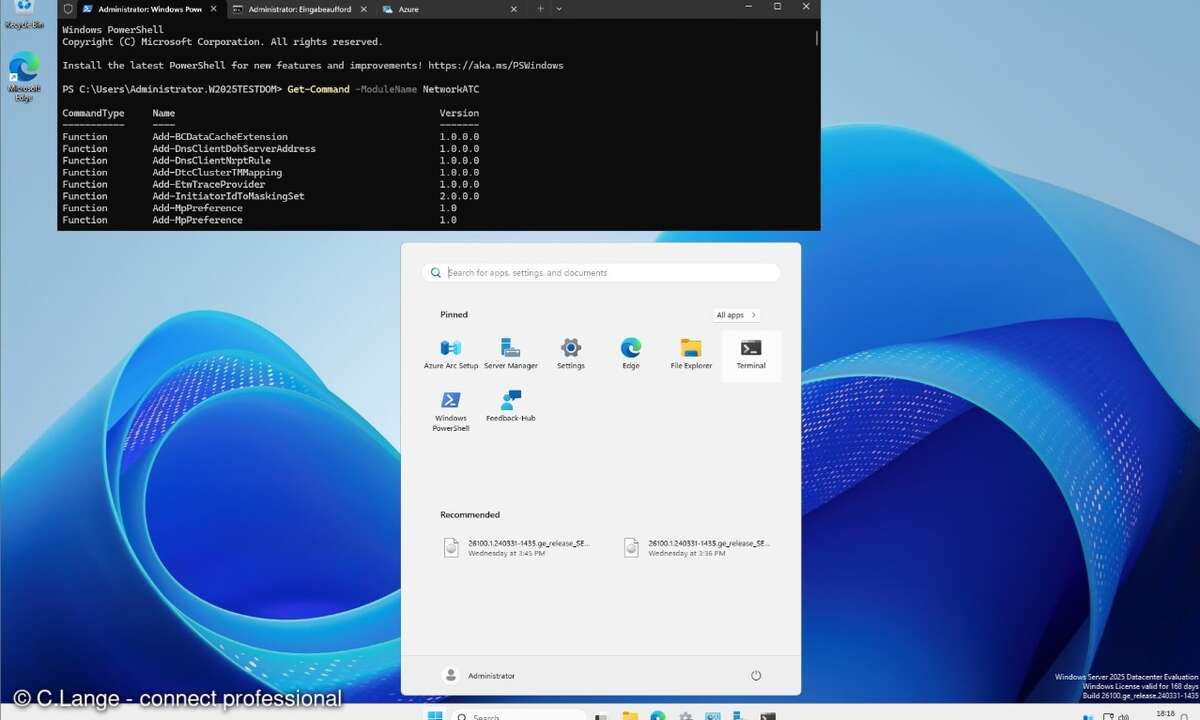Click the search magnifier icon in Start menu
1200x720 pixels.
435,272
